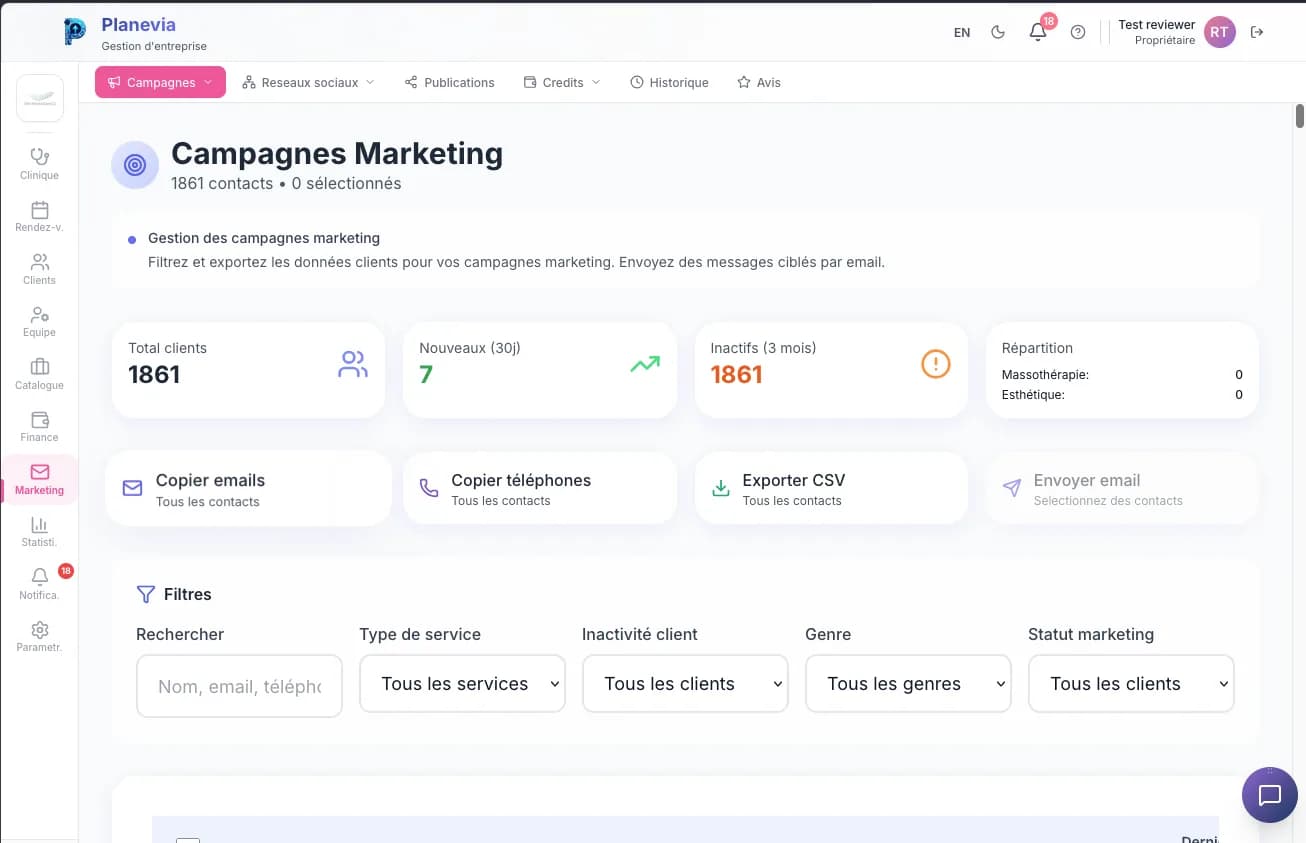Click the RT user avatar
This screenshot has width=1306, height=843.
pos(1219,32)
